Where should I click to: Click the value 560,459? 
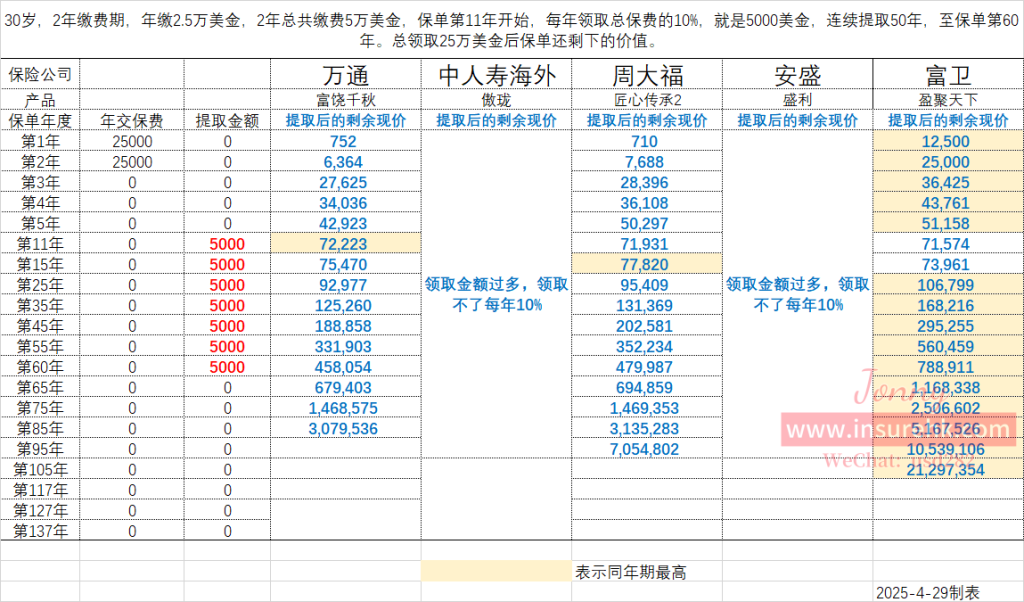946,347
